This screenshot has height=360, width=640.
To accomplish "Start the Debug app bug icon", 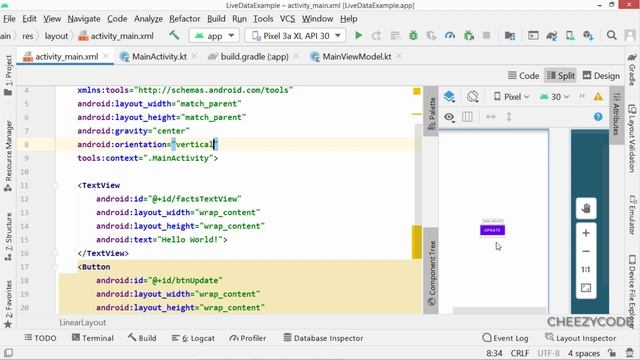I will point(413,36).
